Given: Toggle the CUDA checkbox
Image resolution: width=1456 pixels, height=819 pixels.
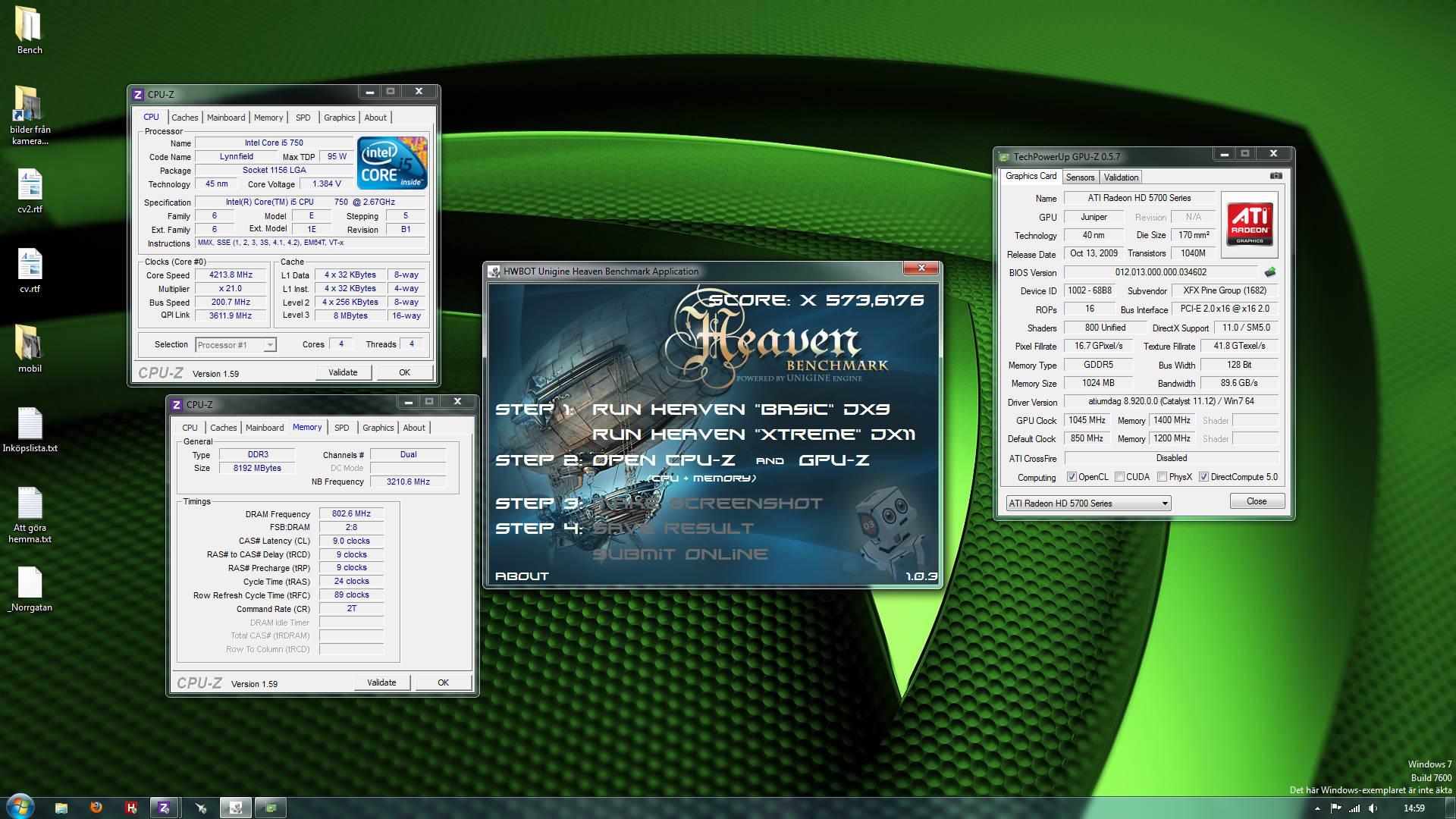Looking at the screenshot, I should 1119,477.
